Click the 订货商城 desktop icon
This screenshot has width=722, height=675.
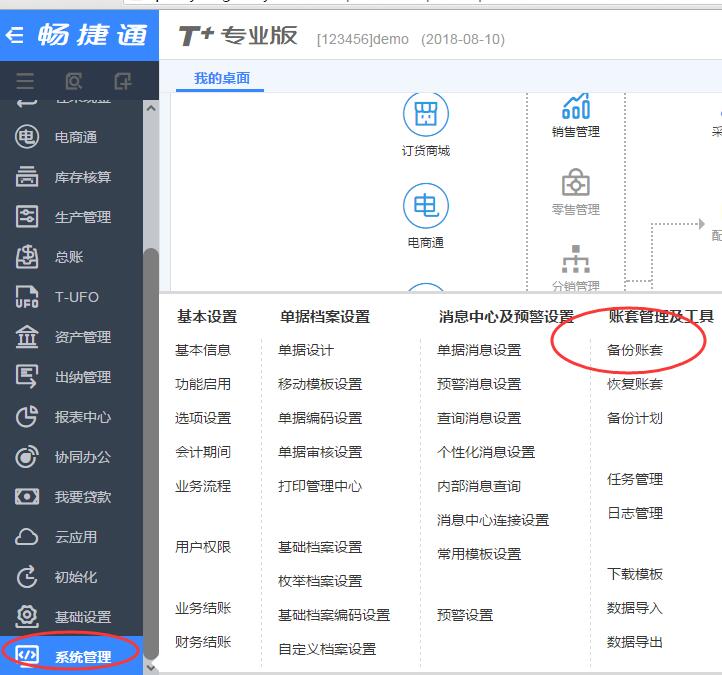point(426,115)
